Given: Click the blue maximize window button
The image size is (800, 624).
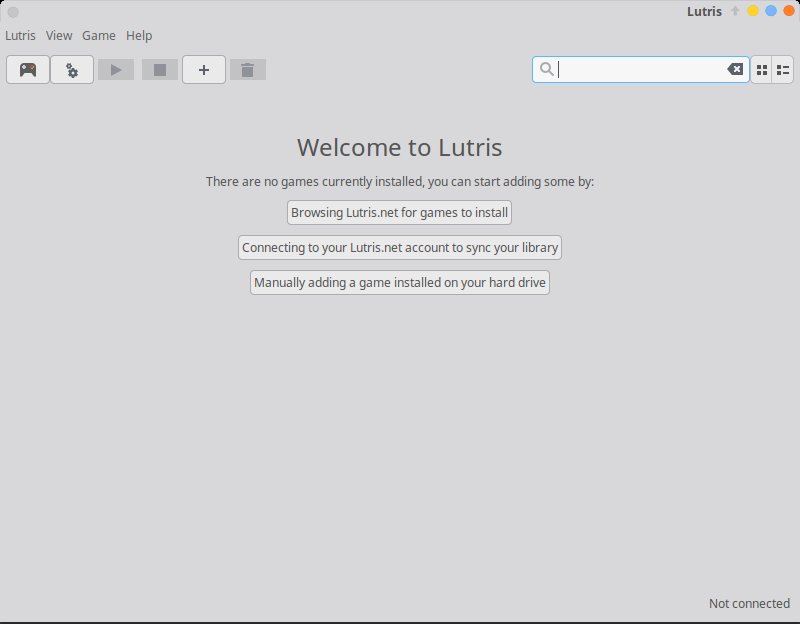Looking at the screenshot, I should tap(771, 11).
